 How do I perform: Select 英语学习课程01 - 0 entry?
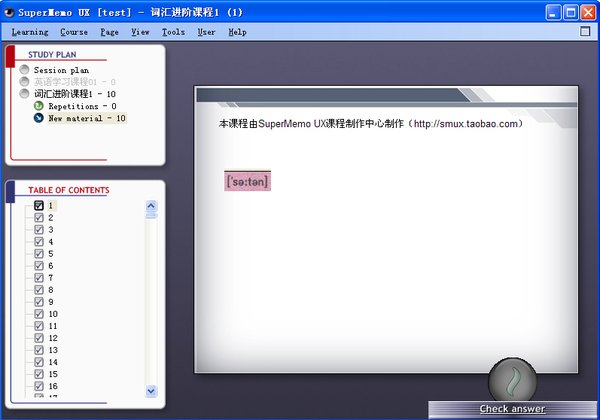point(75,82)
